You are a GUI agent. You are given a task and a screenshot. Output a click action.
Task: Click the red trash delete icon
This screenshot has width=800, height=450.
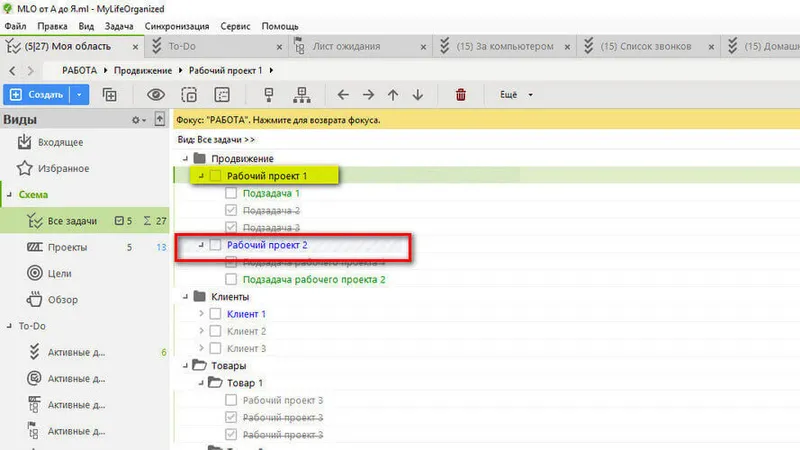click(461, 94)
